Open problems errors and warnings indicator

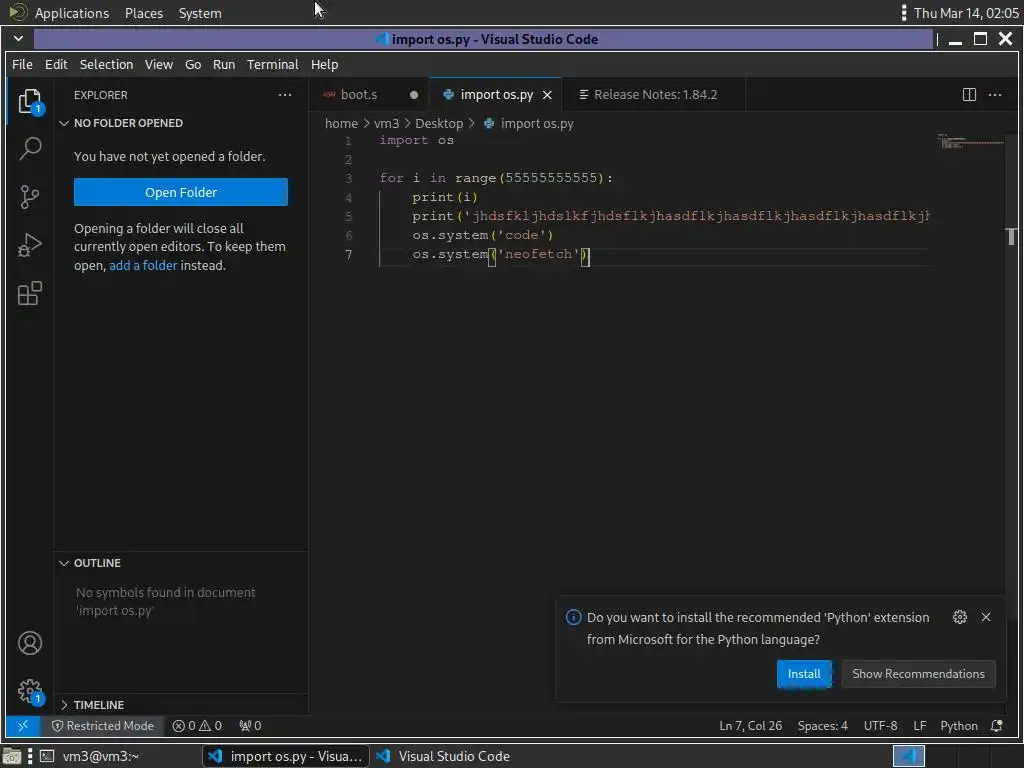[x=197, y=726]
